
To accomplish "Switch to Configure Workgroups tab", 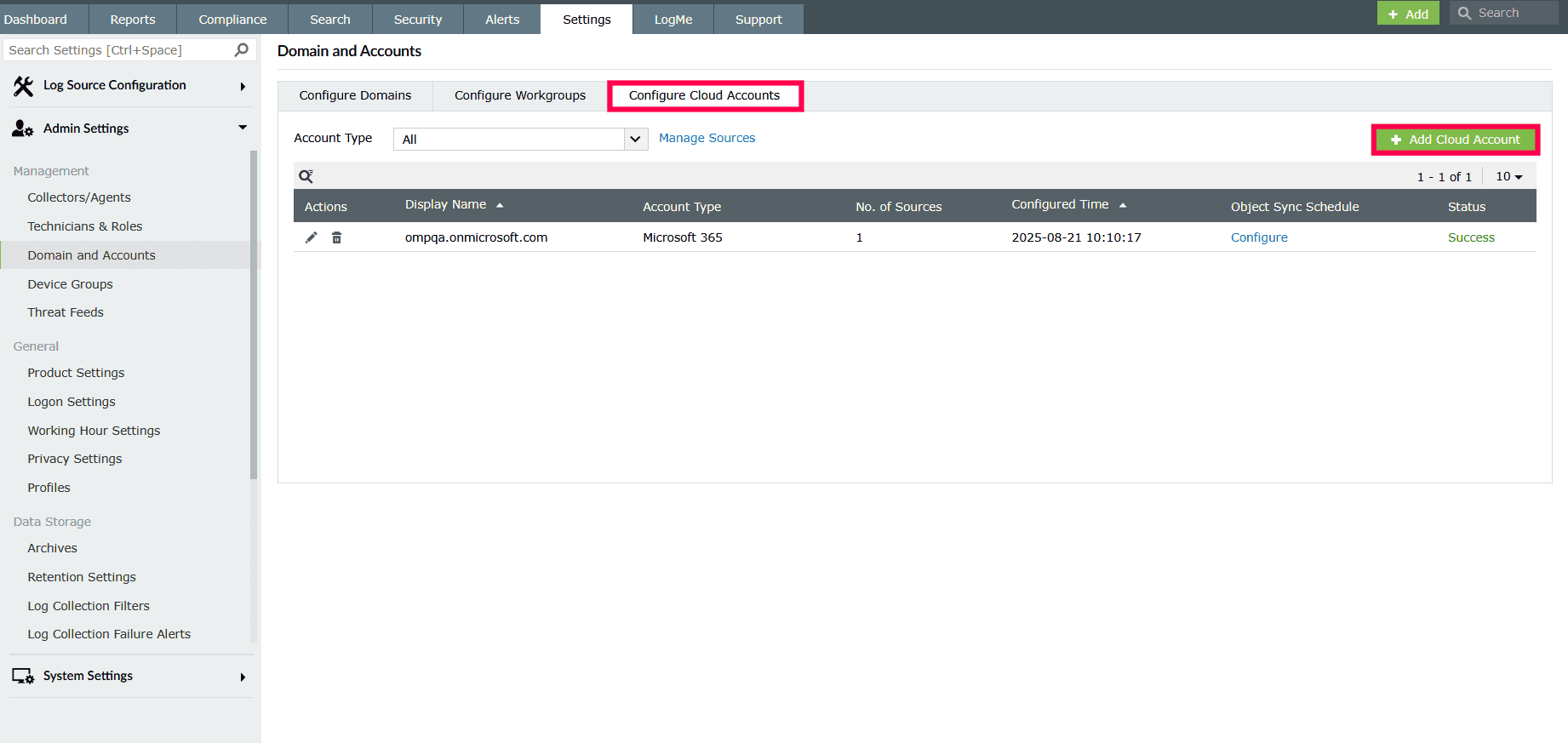I will coord(520,95).
